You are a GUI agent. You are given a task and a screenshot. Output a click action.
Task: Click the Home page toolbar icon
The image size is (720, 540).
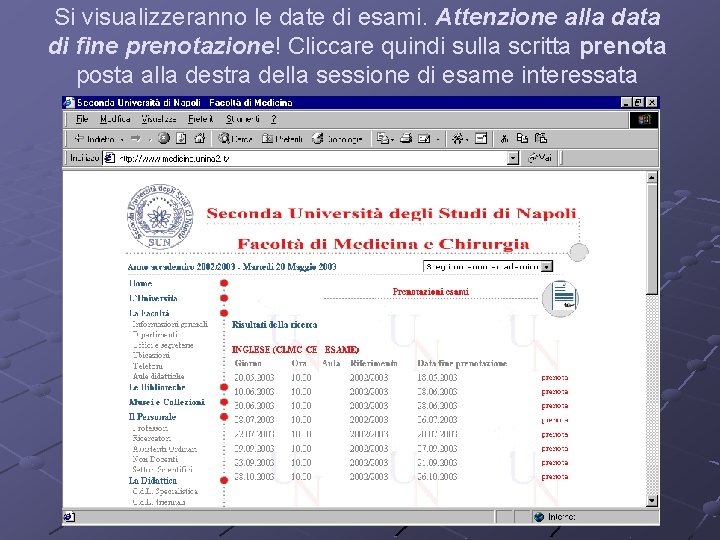tap(199, 138)
